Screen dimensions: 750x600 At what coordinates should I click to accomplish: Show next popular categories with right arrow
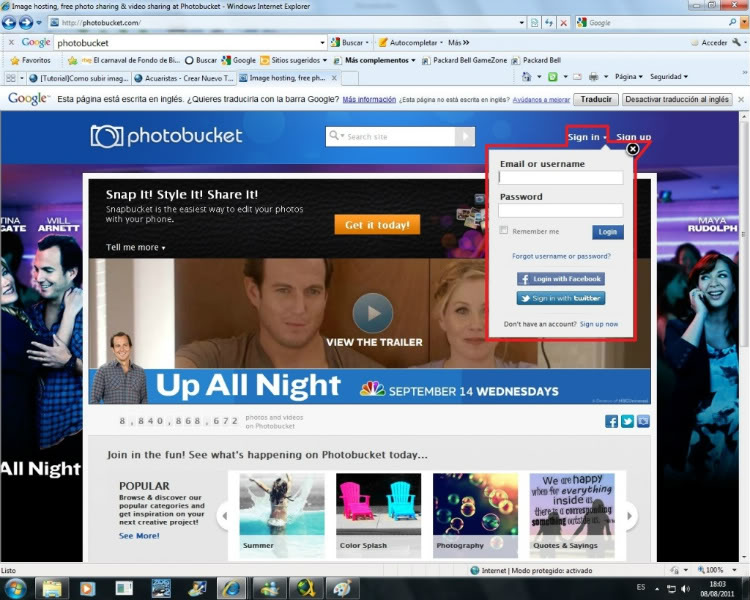coord(630,516)
